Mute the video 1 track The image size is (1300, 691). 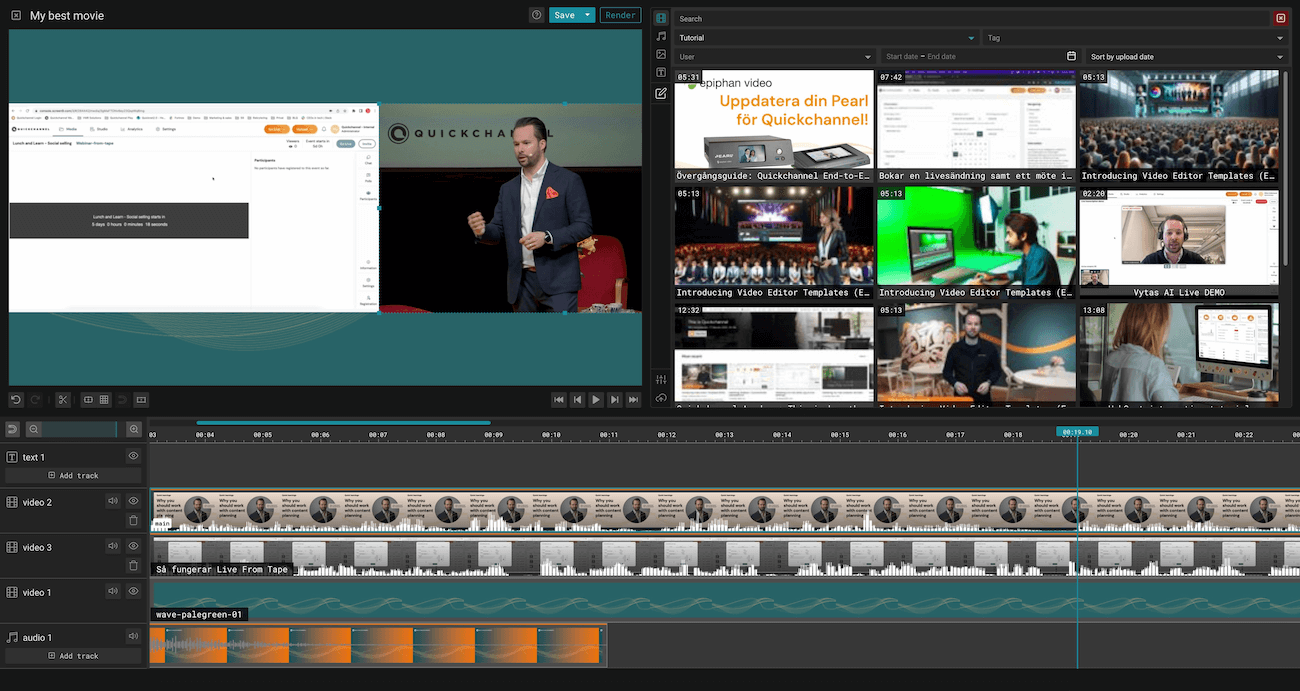click(113, 591)
